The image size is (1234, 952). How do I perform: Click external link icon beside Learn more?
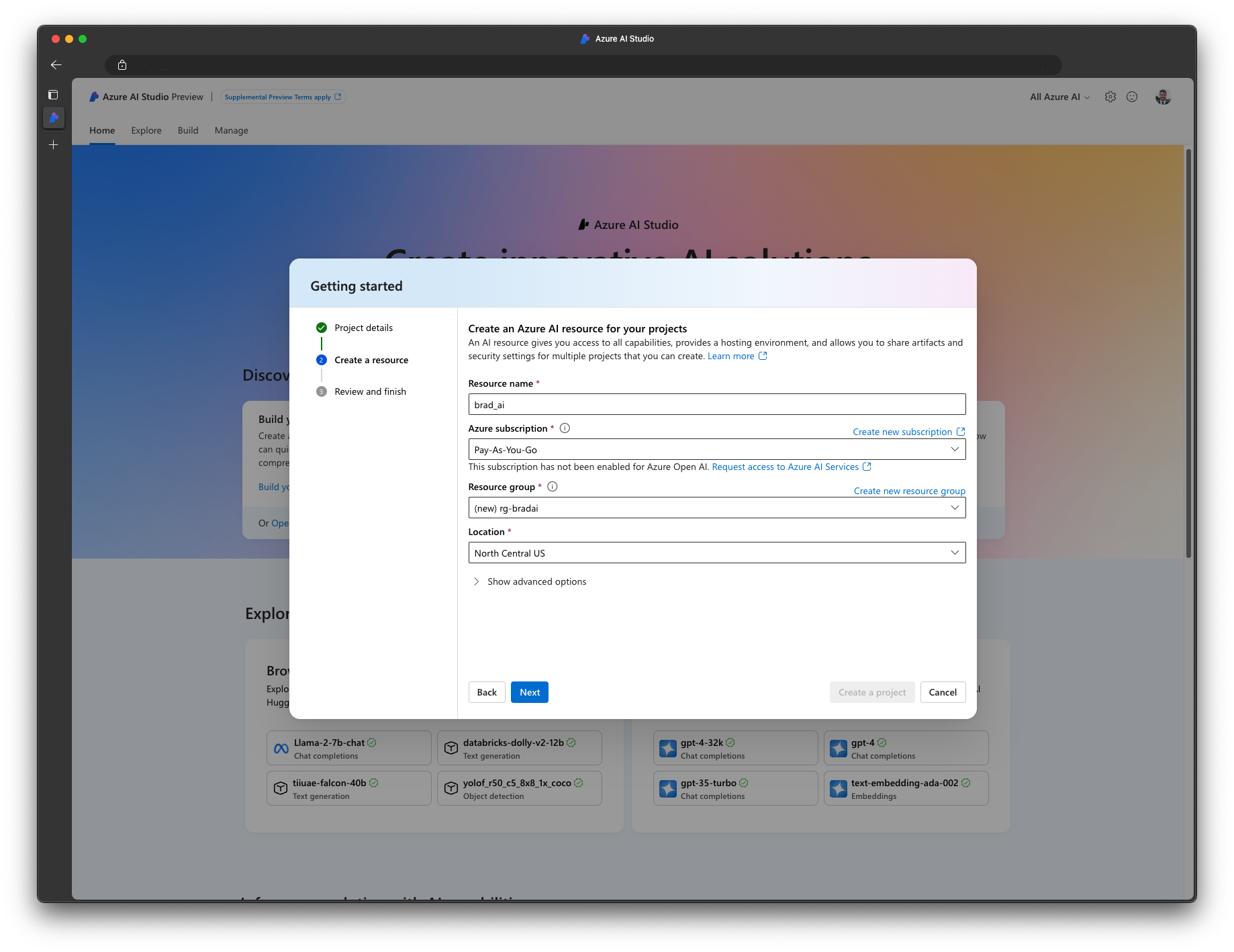pos(763,356)
